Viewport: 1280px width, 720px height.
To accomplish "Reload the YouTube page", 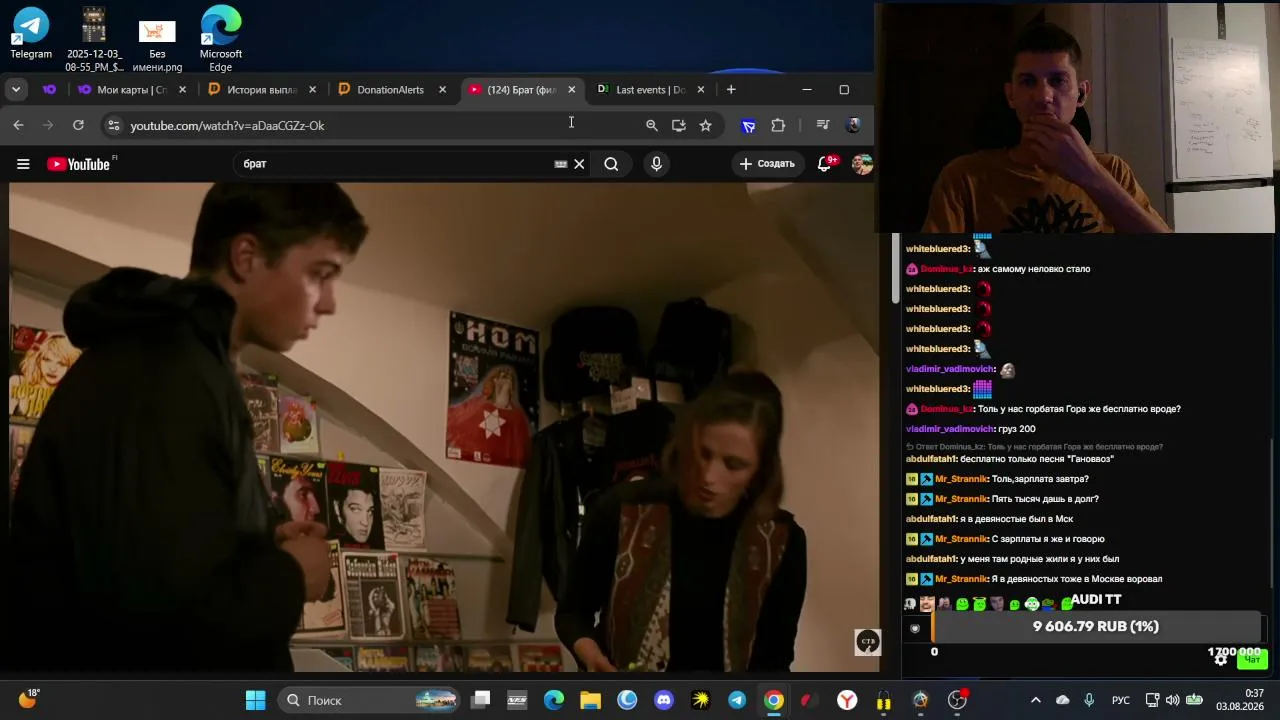I will (78, 125).
